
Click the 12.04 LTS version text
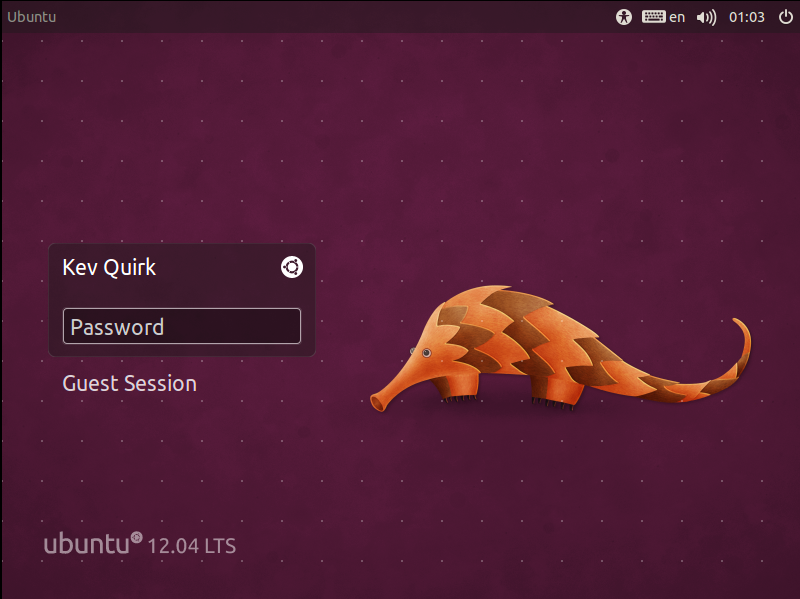[191, 546]
